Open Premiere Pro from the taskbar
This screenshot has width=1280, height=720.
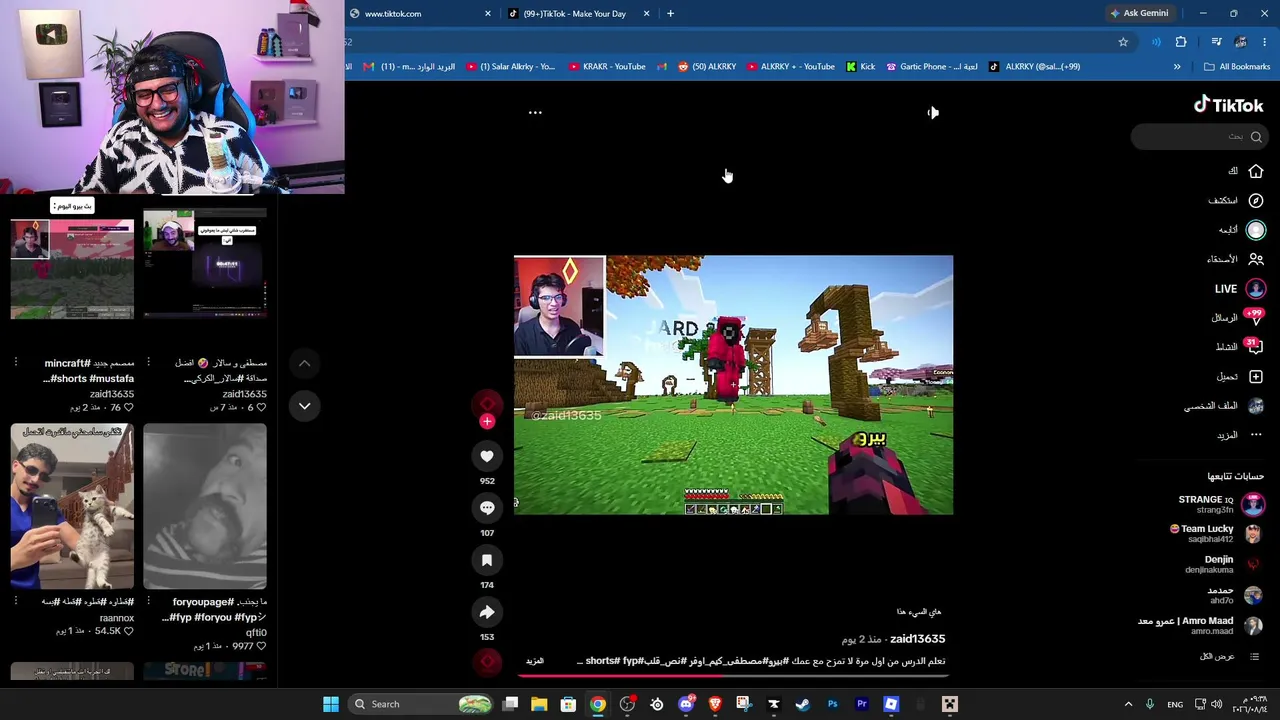point(861,704)
